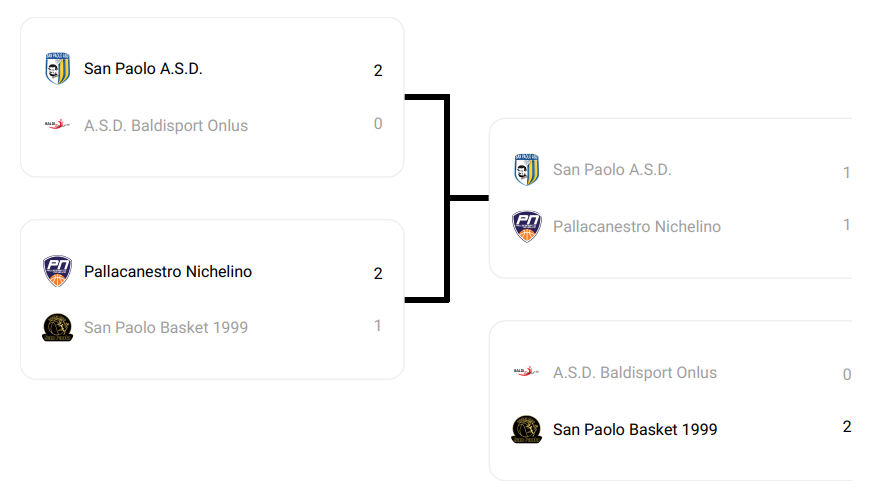Click San Paolo Basket 1999 logo in third-place match

(526, 429)
